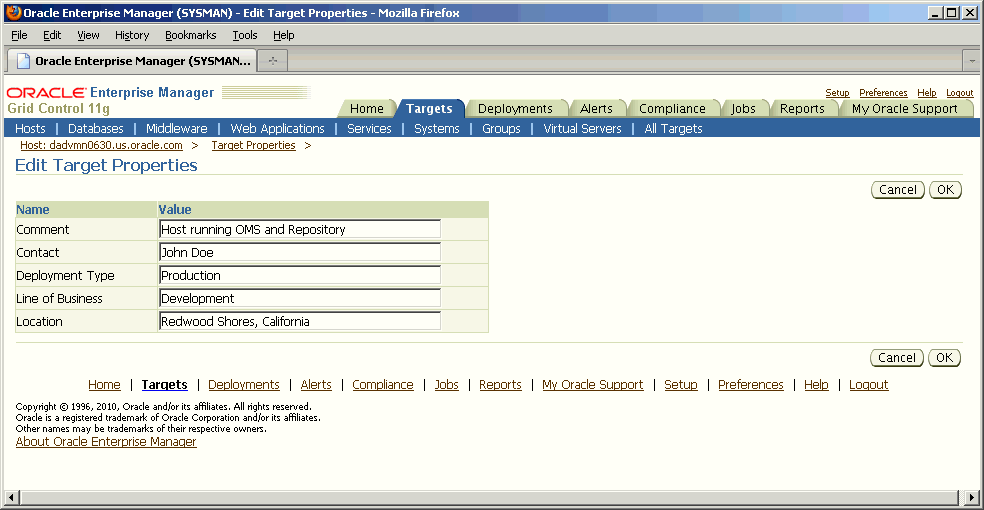Click the horizontal scrollbar left arrow
Screen dimensions: 984x510
[11, 497]
